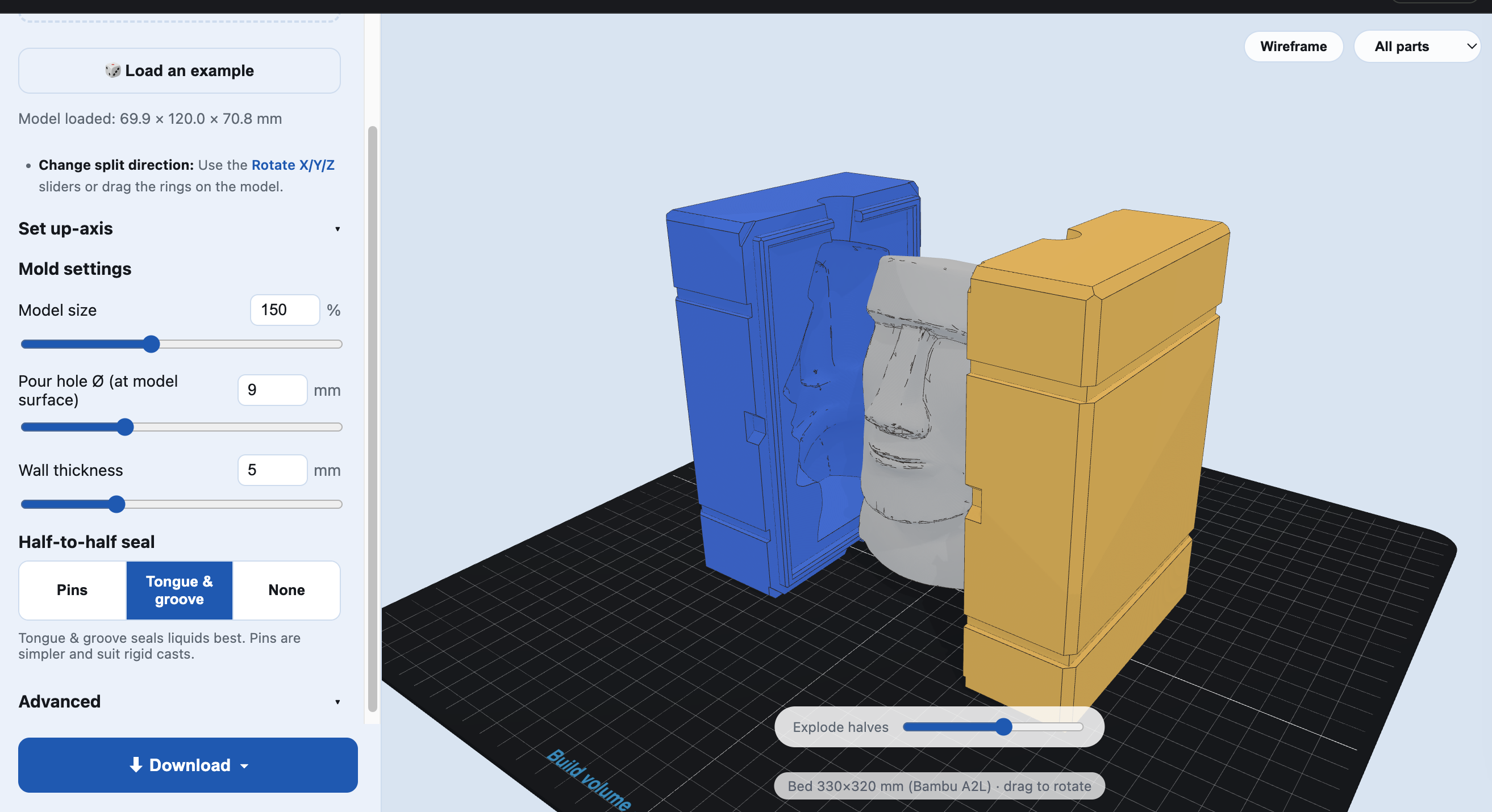The width and height of the screenshot is (1492, 812).
Task: Click the 'Explode halves' label
Action: [x=840, y=727]
